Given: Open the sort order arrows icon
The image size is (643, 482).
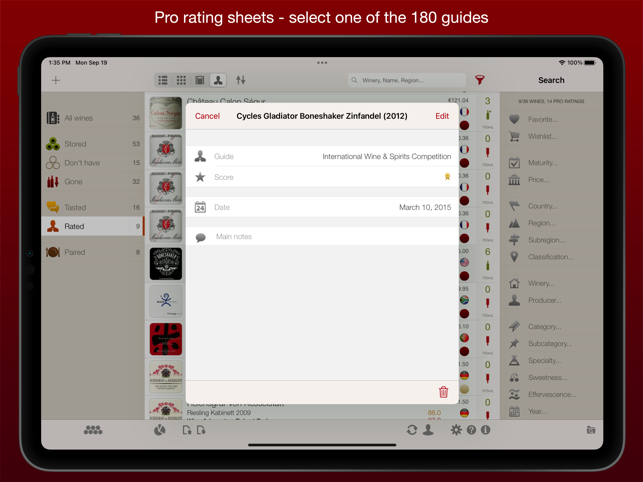Looking at the screenshot, I should [x=241, y=80].
